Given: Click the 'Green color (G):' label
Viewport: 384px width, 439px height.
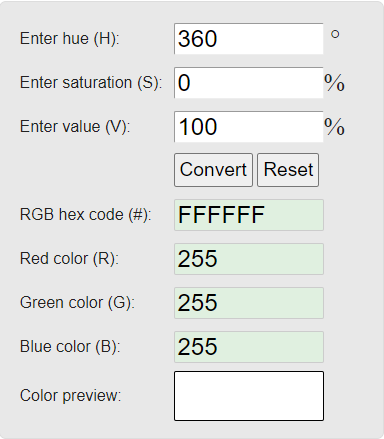Looking at the screenshot, I should (x=77, y=303).
